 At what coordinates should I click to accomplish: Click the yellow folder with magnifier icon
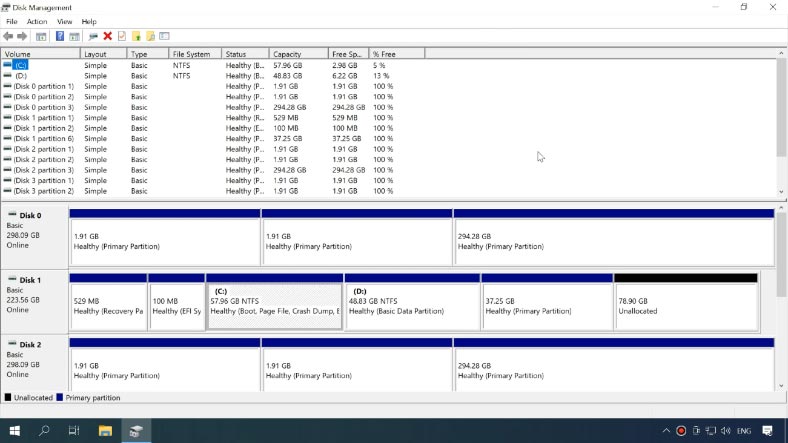click(150, 36)
